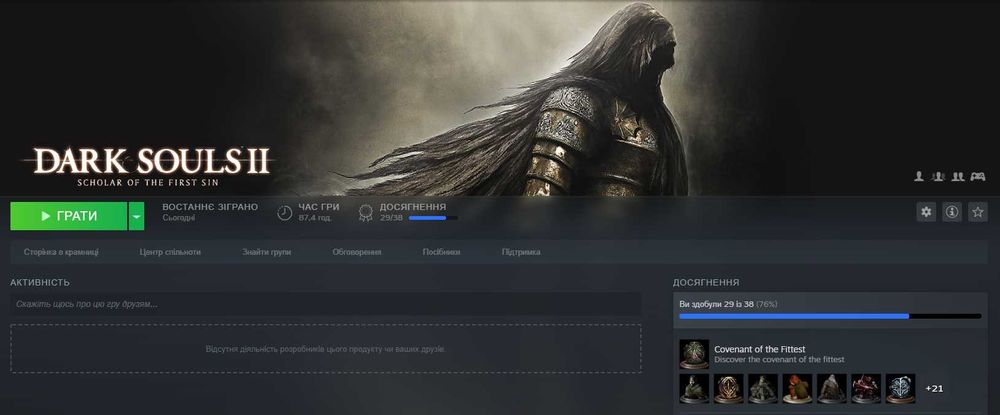Viewport: 1000px width, 415px height.
Task: Open the dropdown arrow beside ГРАТИ
Action: (x=136, y=216)
